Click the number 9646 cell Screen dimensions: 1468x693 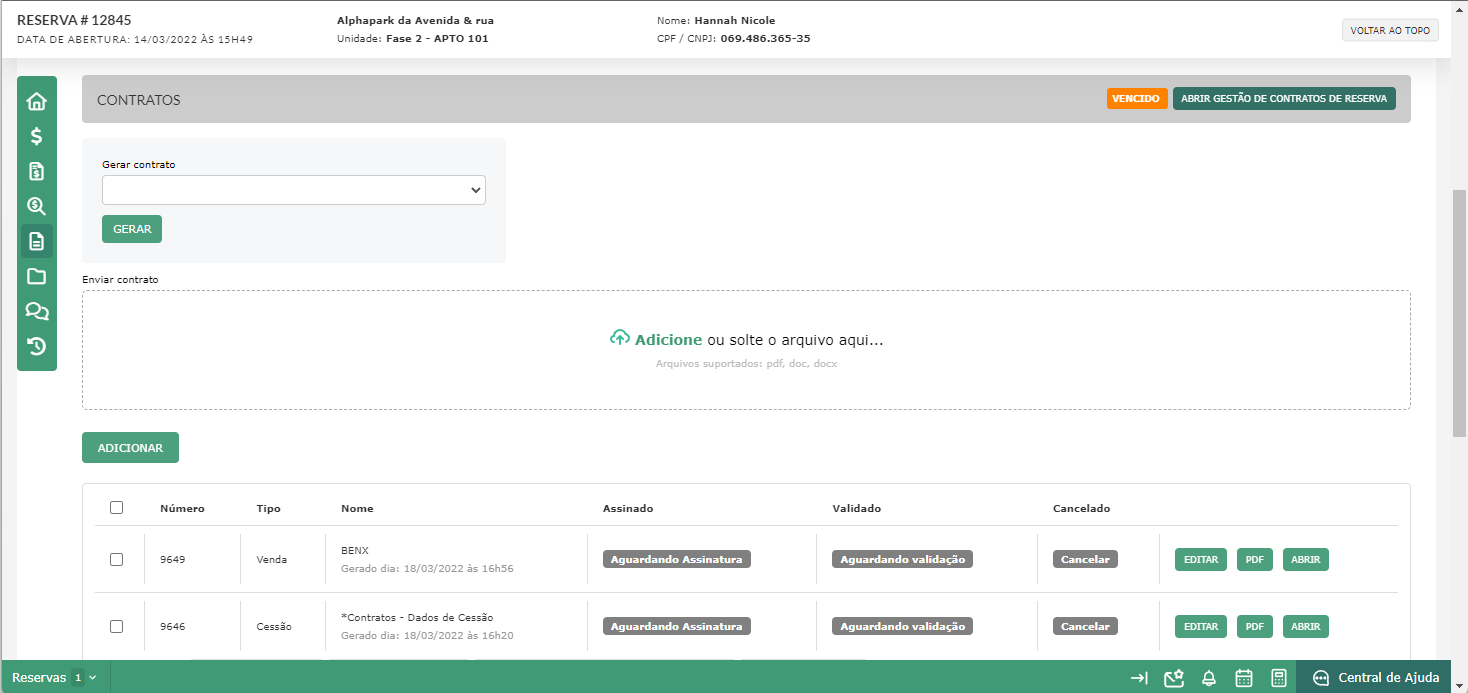tap(172, 627)
